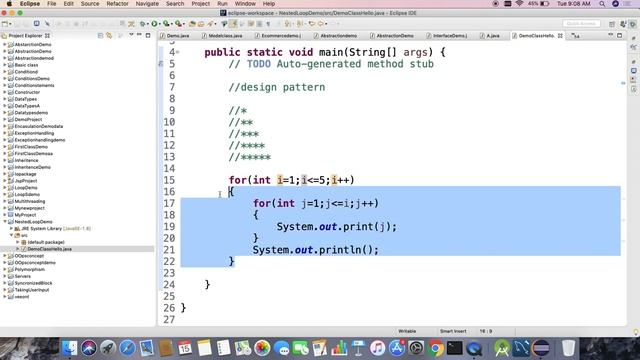Switch to the Java EE perspective icon
The height and width of the screenshot is (360, 640).
pyautogui.click(x=623, y=24)
